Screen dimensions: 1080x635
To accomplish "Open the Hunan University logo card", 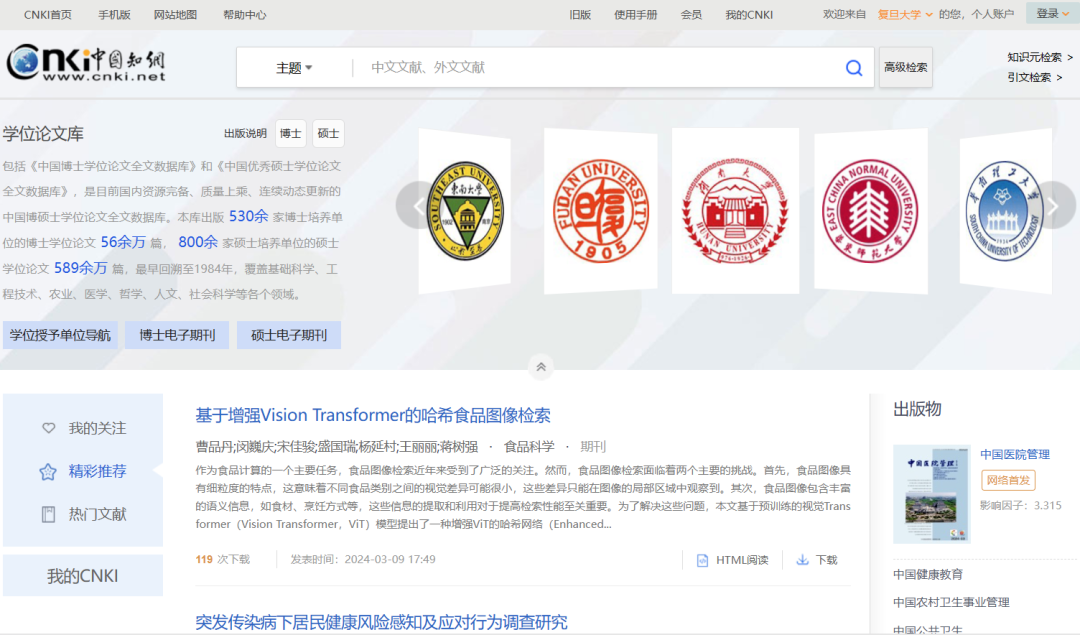I will click(x=735, y=211).
